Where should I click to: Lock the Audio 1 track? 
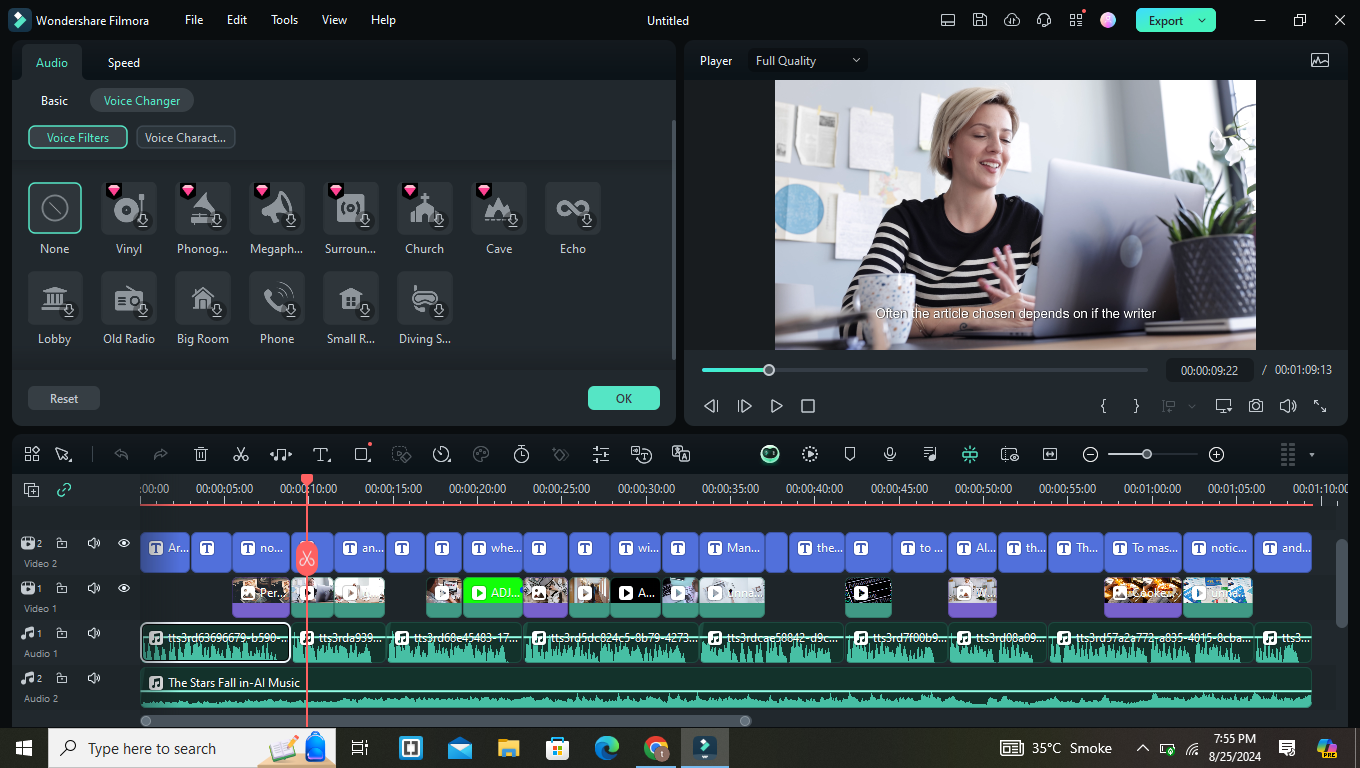pyautogui.click(x=62, y=633)
